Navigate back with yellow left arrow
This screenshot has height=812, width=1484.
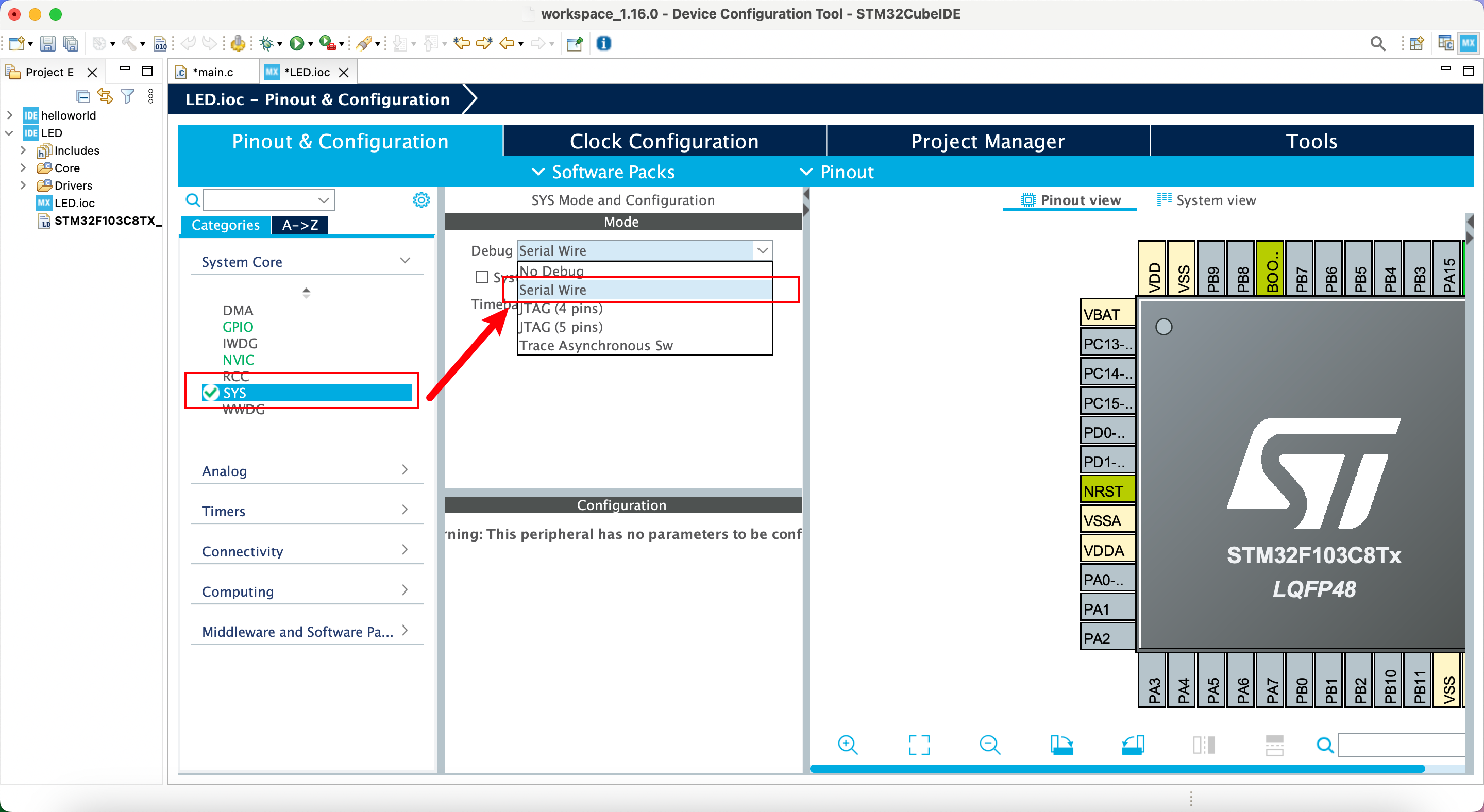[x=507, y=43]
